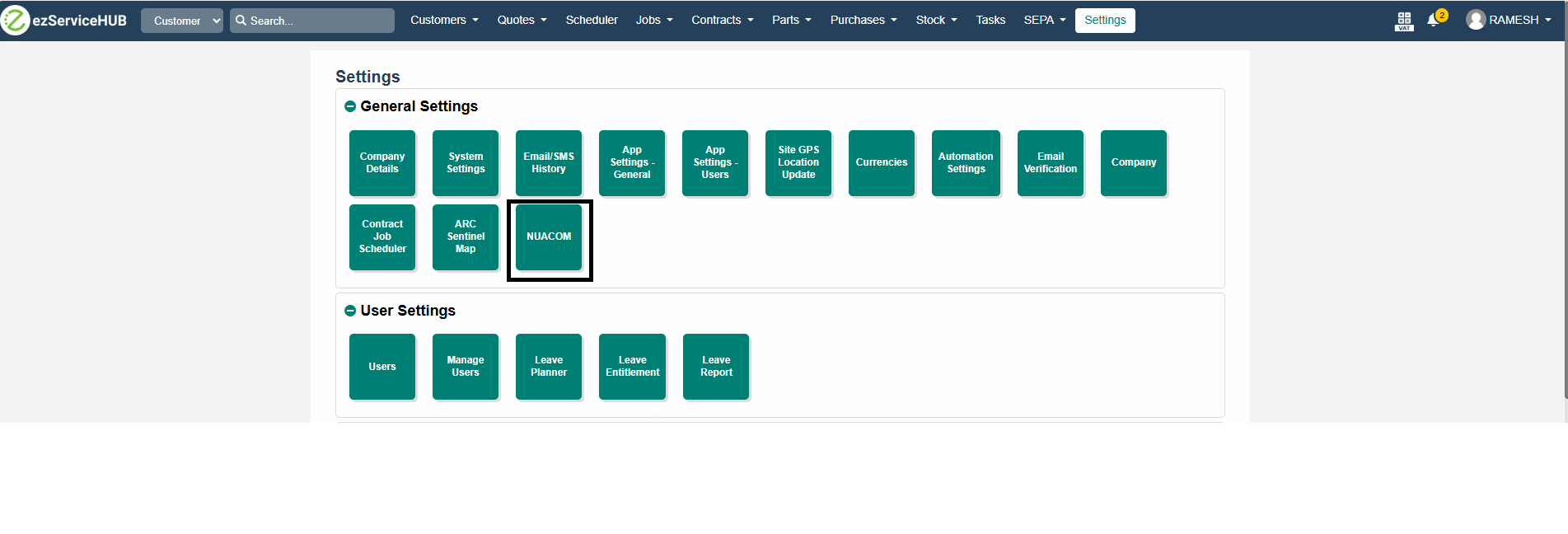
Task: Go to the Tasks menu item
Action: (x=990, y=20)
